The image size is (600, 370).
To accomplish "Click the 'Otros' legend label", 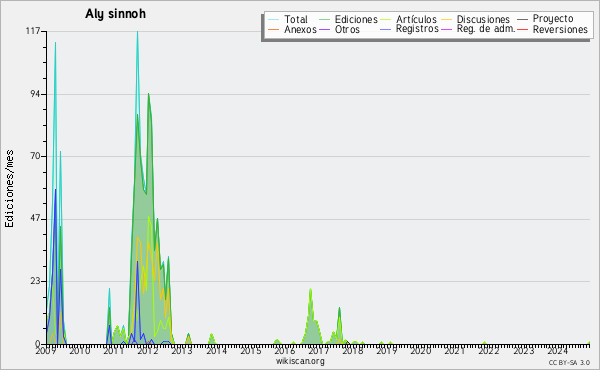I will tap(347, 29).
